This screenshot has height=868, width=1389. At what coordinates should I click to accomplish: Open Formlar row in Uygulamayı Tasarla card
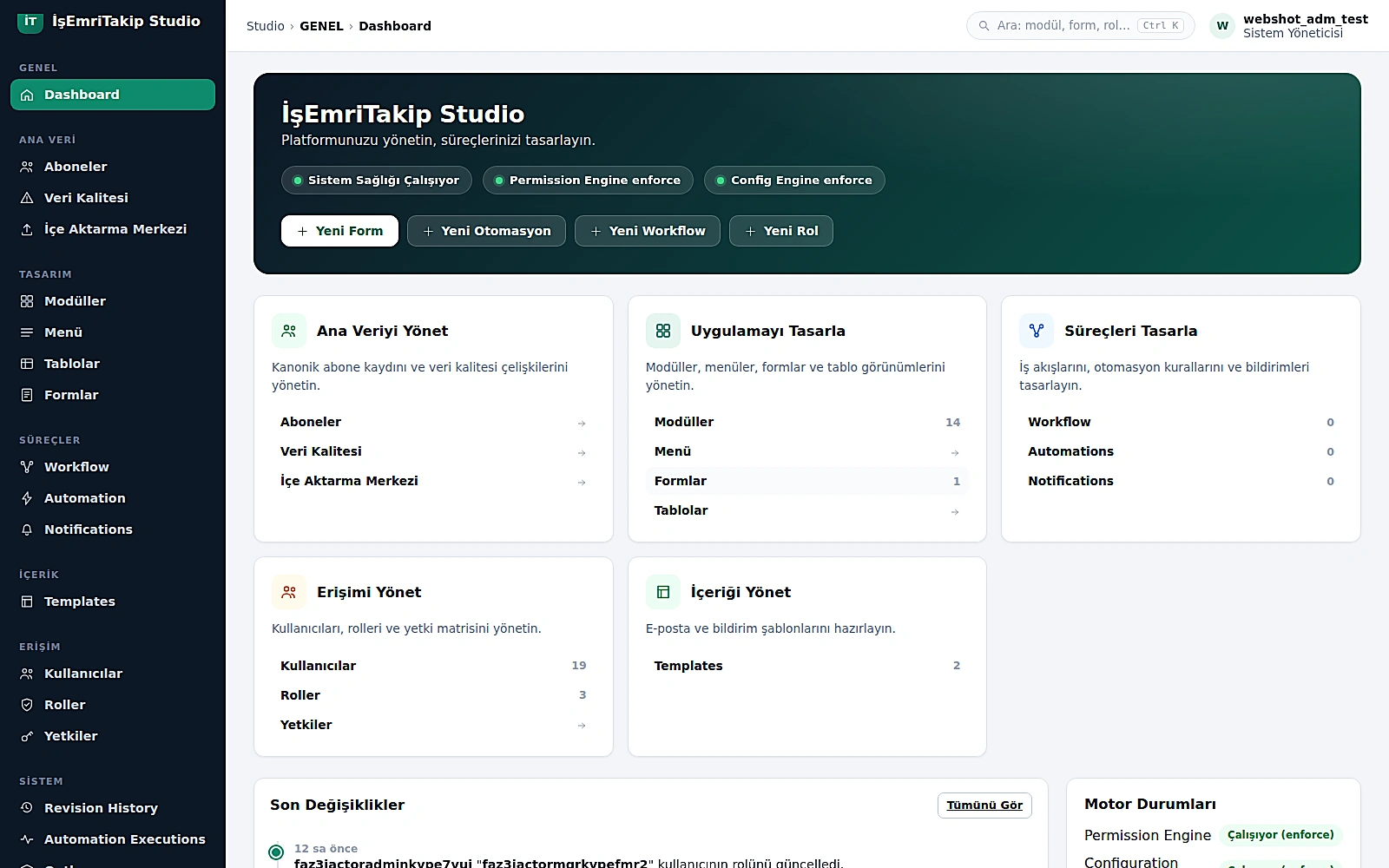(807, 481)
